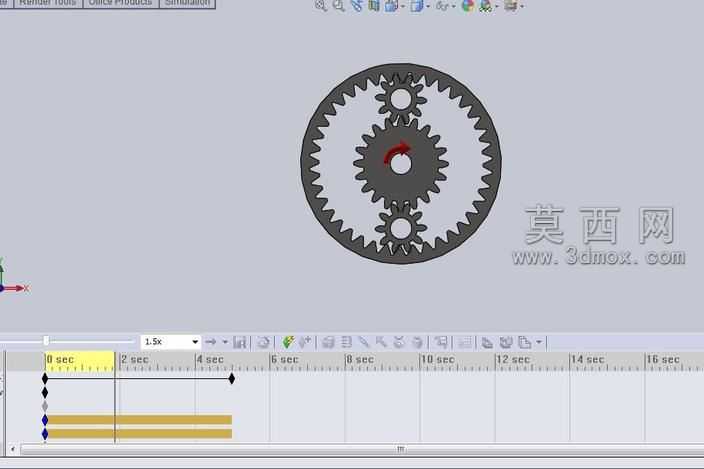704x469 pixels.
Task: Click the 6 sec timeline ruler mark
Action: point(285,359)
